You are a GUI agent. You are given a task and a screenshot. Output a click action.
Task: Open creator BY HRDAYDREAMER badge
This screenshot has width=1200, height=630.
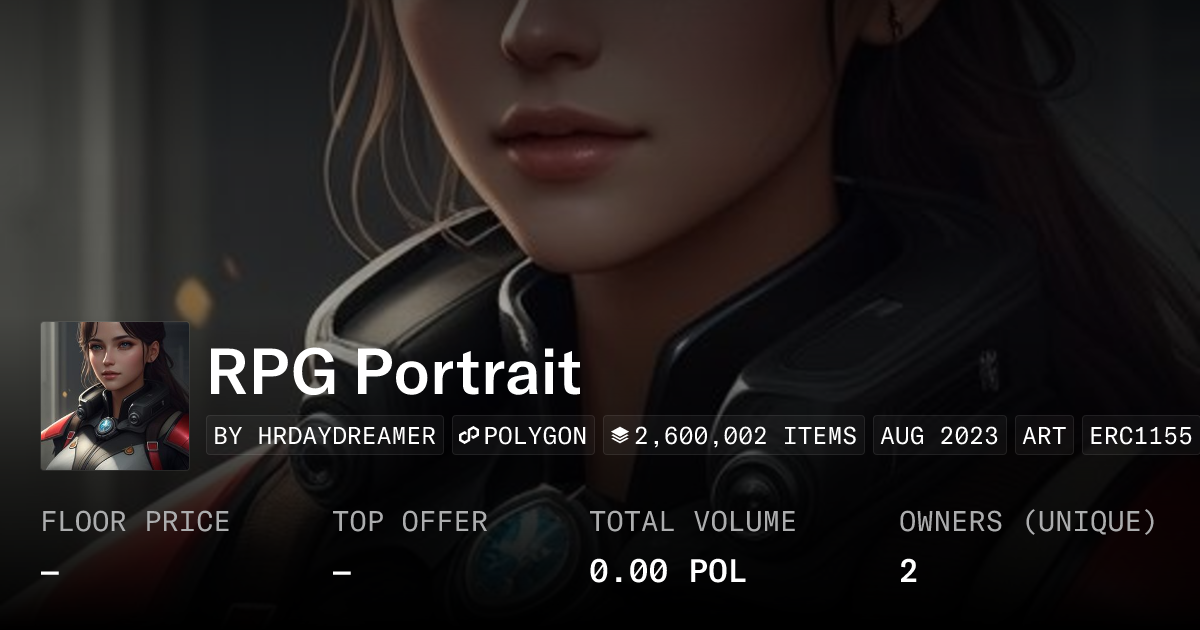click(x=325, y=436)
